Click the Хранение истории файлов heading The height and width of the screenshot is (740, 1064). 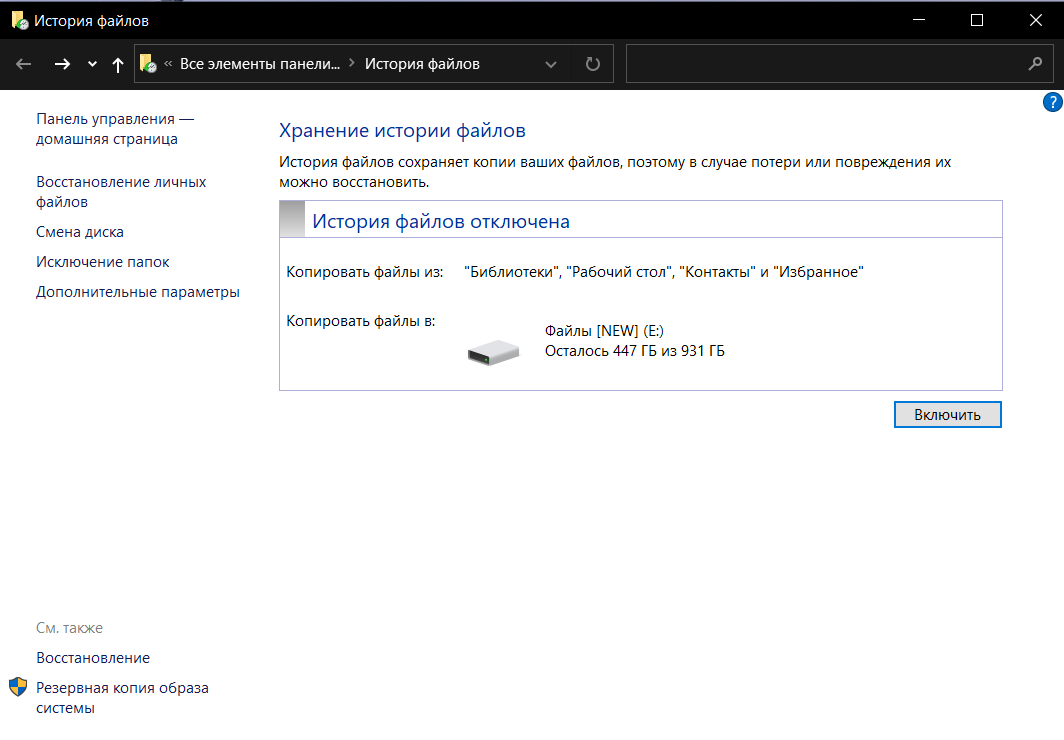click(402, 130)
